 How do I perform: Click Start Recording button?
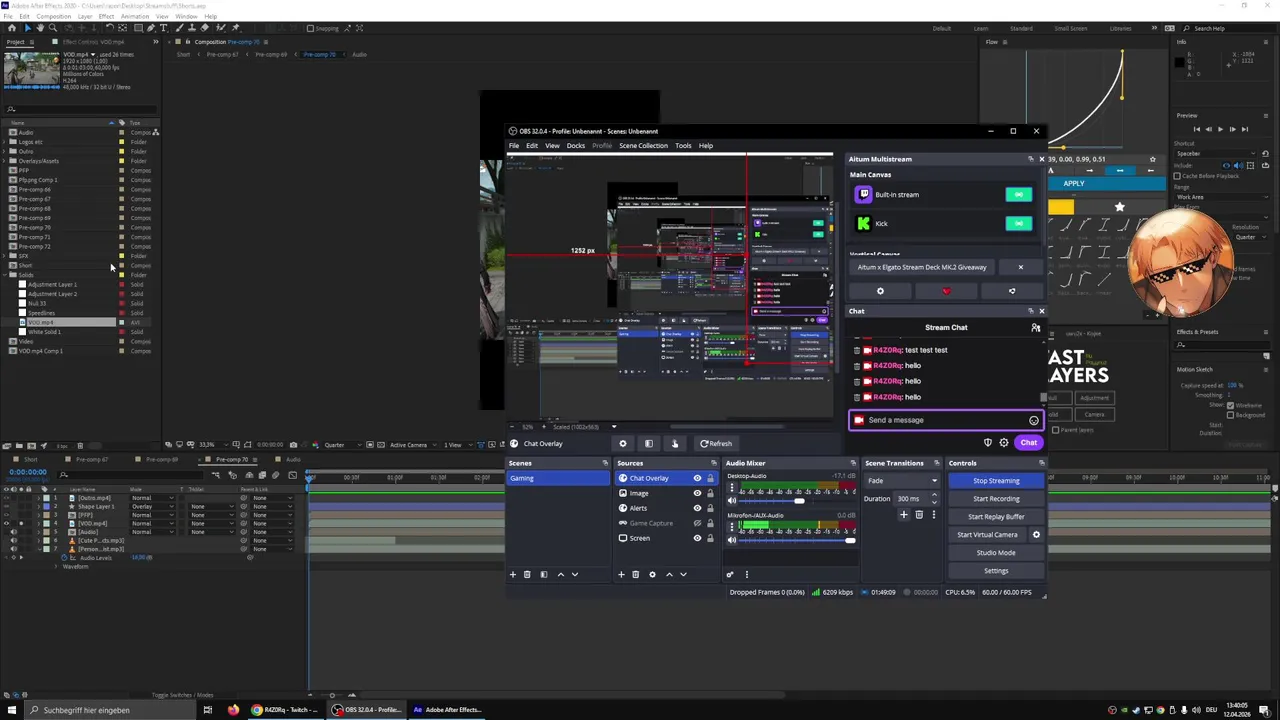pos(996,499)
